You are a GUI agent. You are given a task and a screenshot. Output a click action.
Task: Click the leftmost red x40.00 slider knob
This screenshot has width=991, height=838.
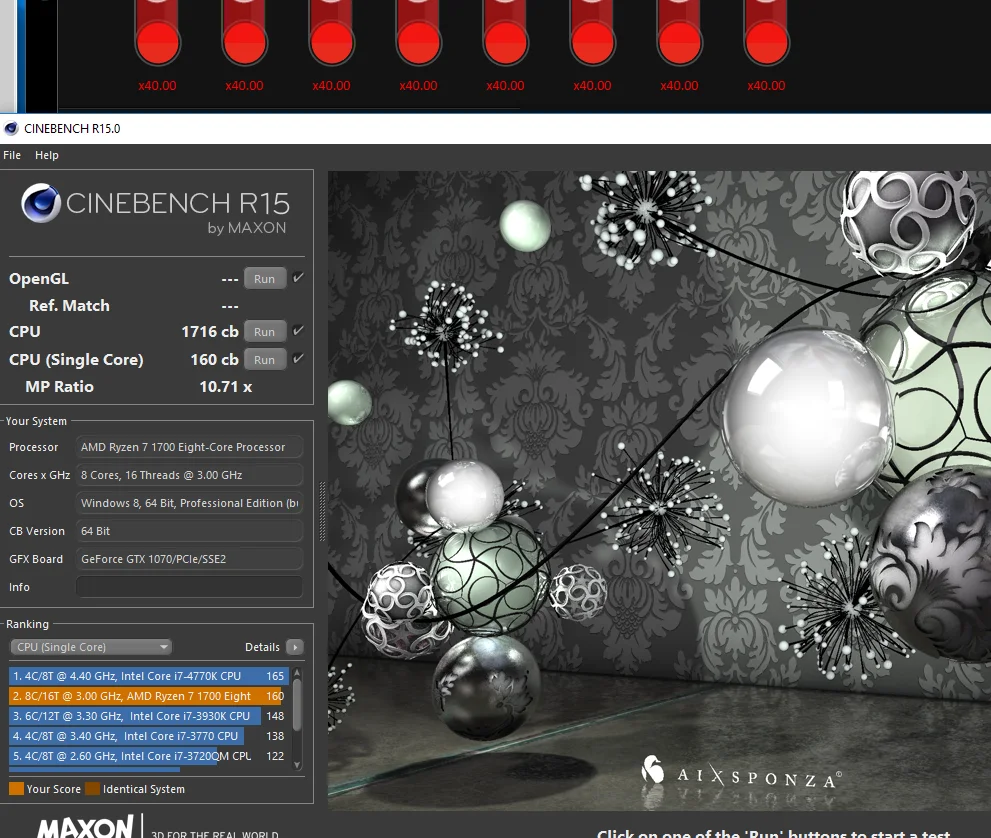click(x=157, y=42)
